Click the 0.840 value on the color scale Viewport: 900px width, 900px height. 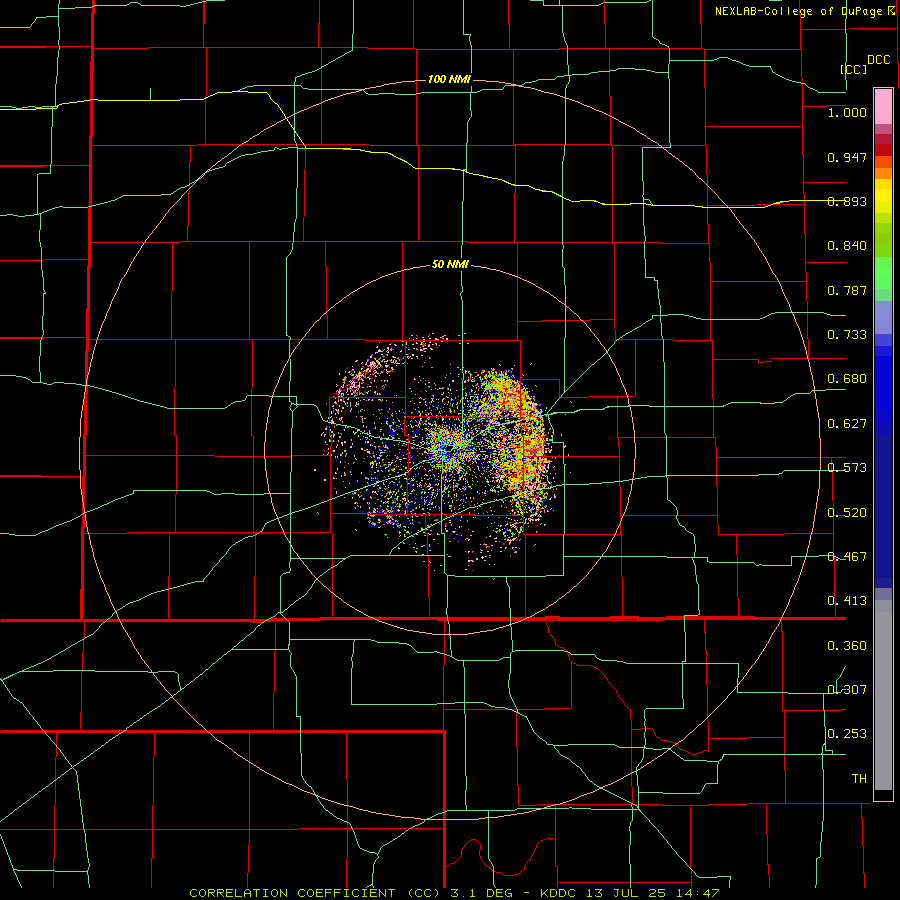[847, 246]
